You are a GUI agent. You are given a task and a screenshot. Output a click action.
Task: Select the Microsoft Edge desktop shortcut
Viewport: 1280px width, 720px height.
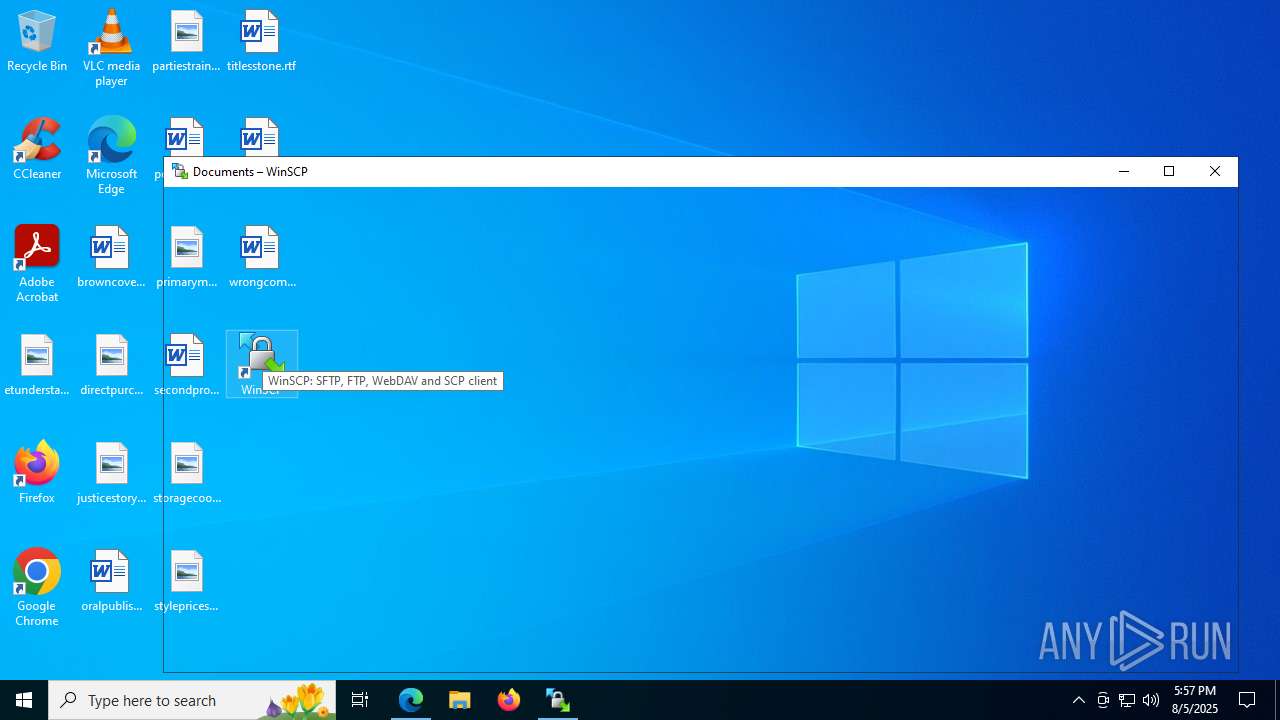(x=111, y=156)
